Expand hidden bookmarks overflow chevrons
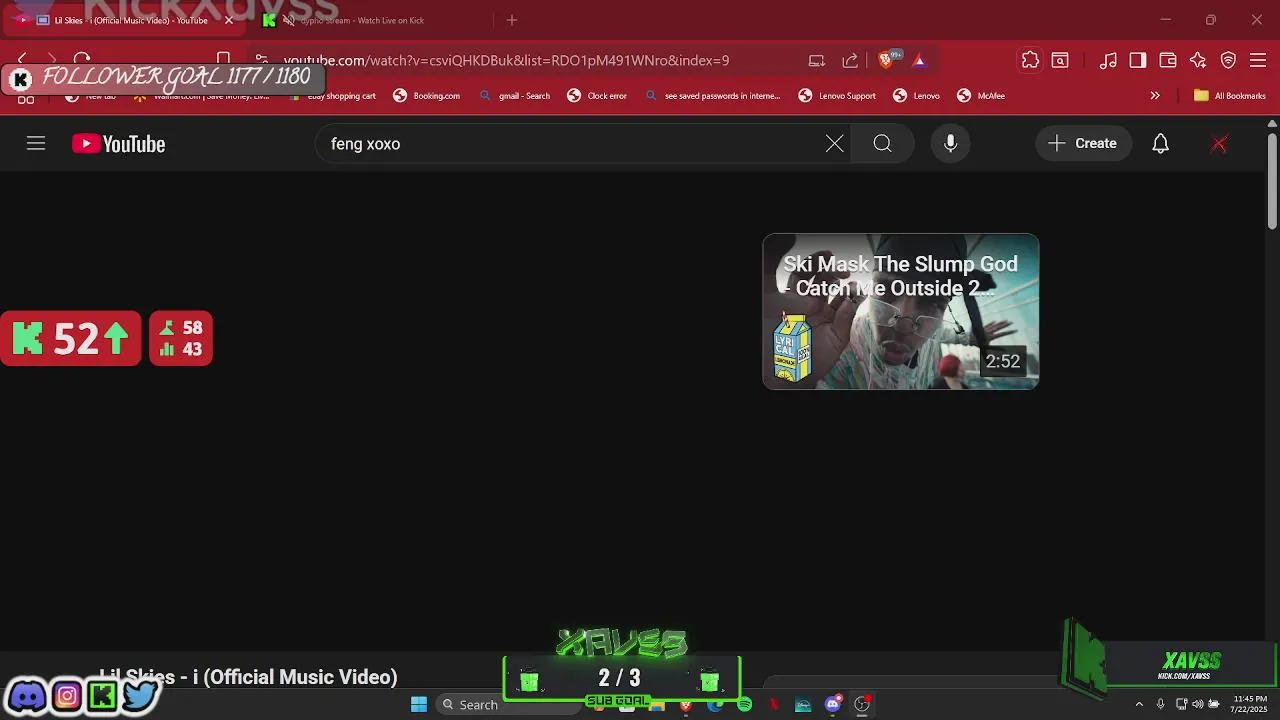The height and width of the screenshot is (720, 1280). pos(1155,96)
